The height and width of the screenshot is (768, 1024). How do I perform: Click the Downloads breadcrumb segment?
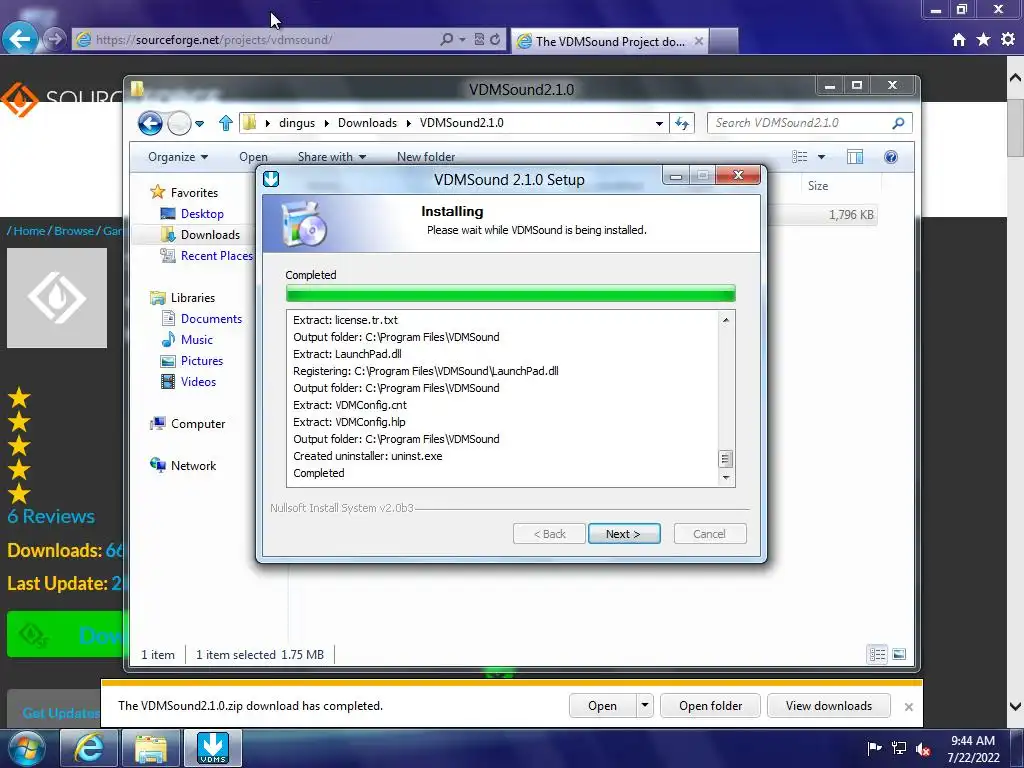click(367, 123)
